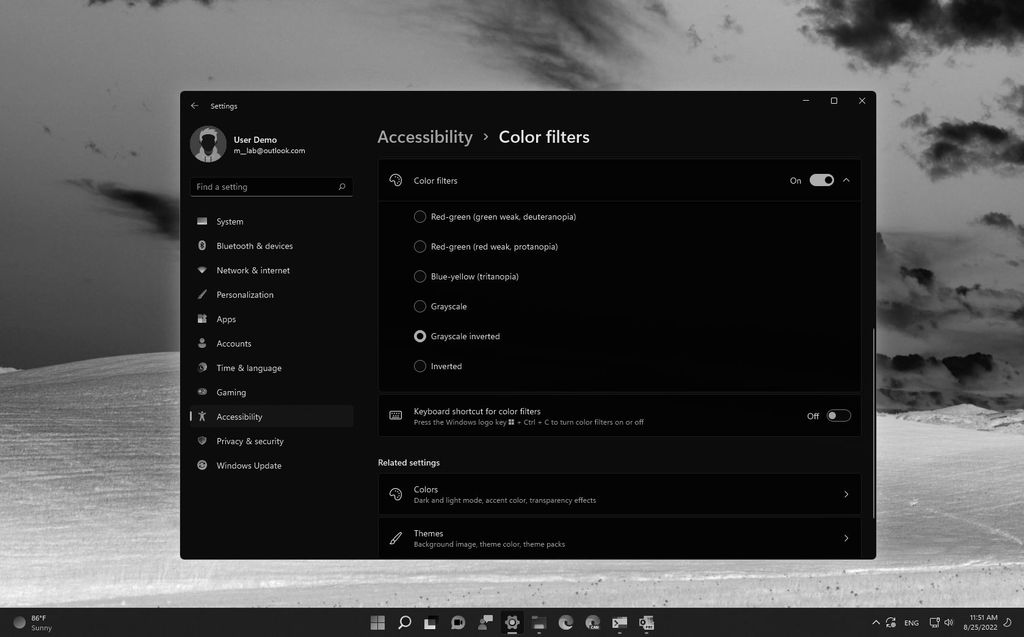Screen dimensions: 1024x637
Task: Launch Windows Terminal from the taskbar
Action: point(618,622)
